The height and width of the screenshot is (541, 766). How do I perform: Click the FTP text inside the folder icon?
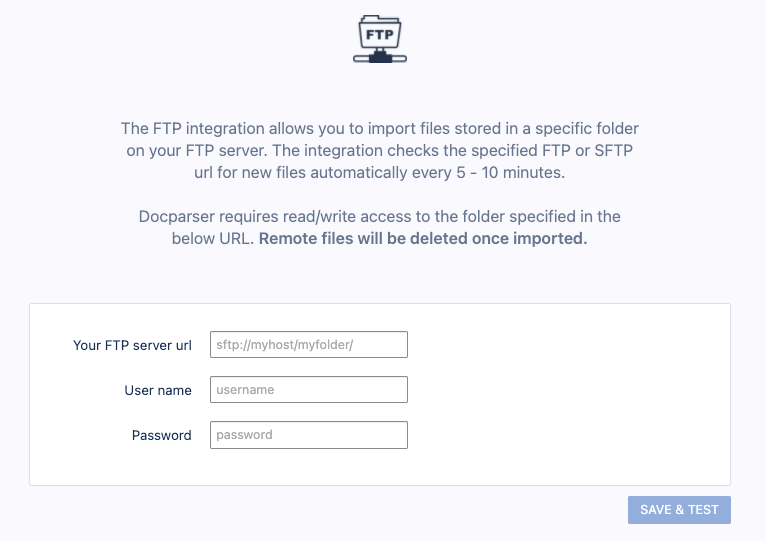tap(380, 35)
